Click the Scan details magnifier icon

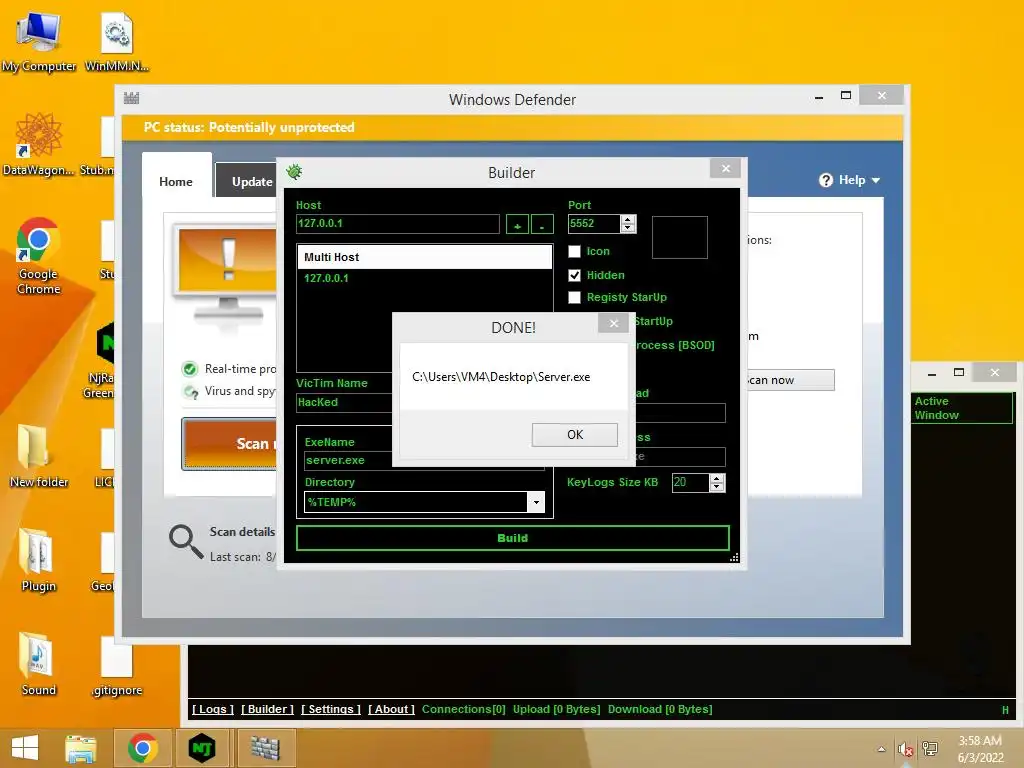coord(186,542)
